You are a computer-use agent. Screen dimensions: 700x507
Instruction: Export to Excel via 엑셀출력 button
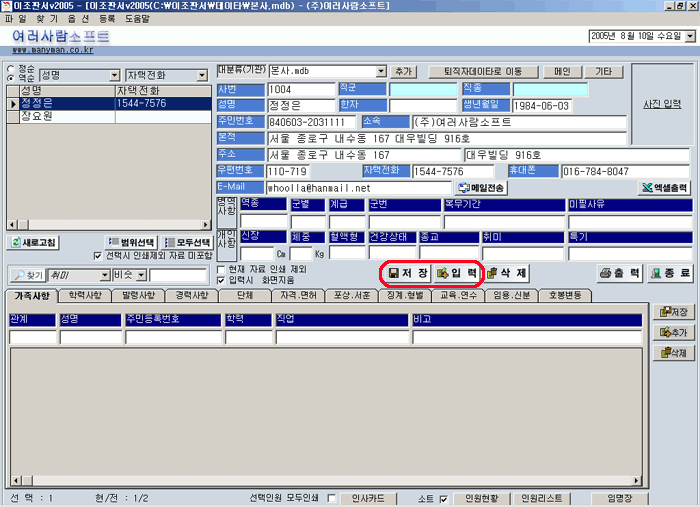coord(665,187)
